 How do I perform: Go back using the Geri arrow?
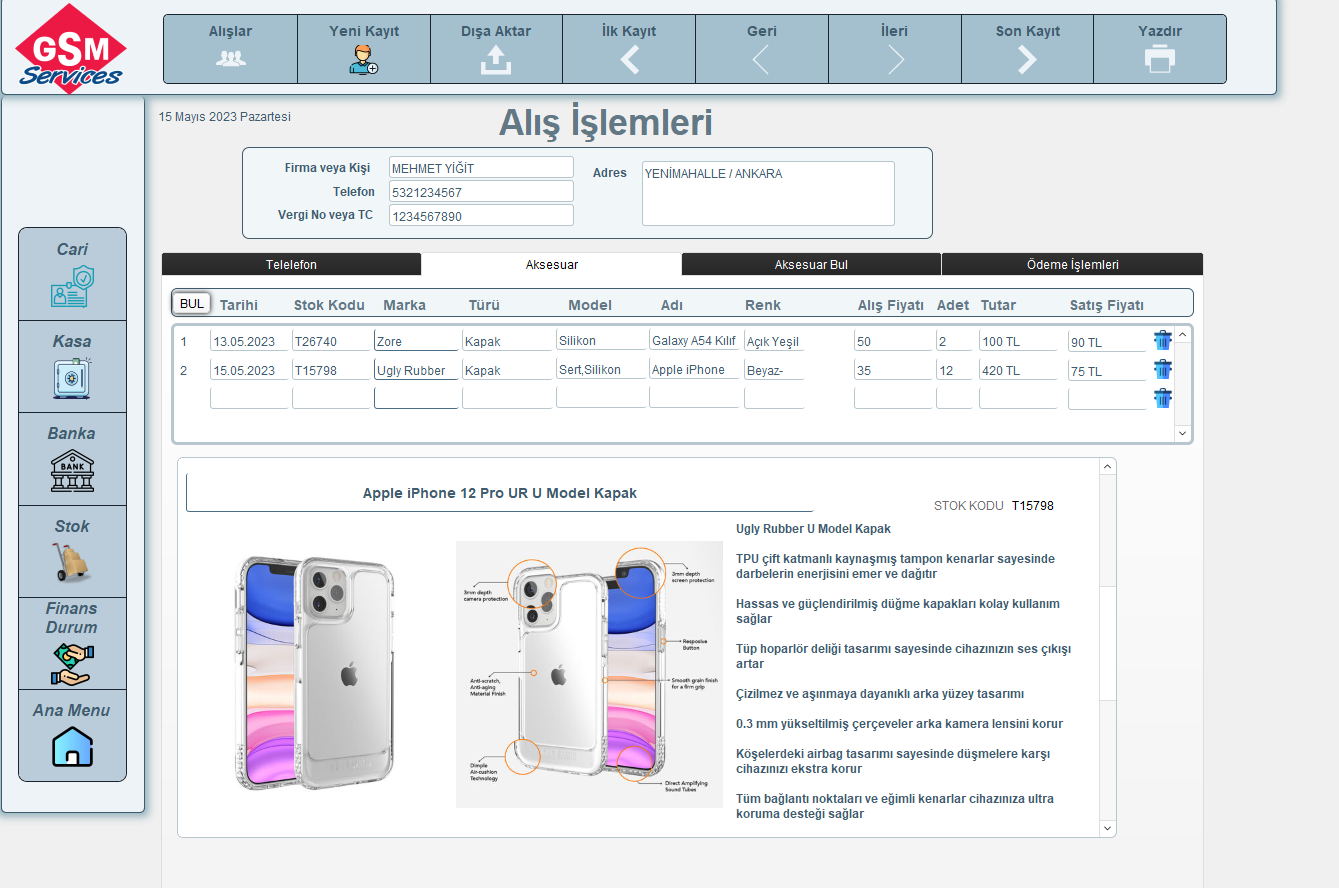click(x=761, y=60)
